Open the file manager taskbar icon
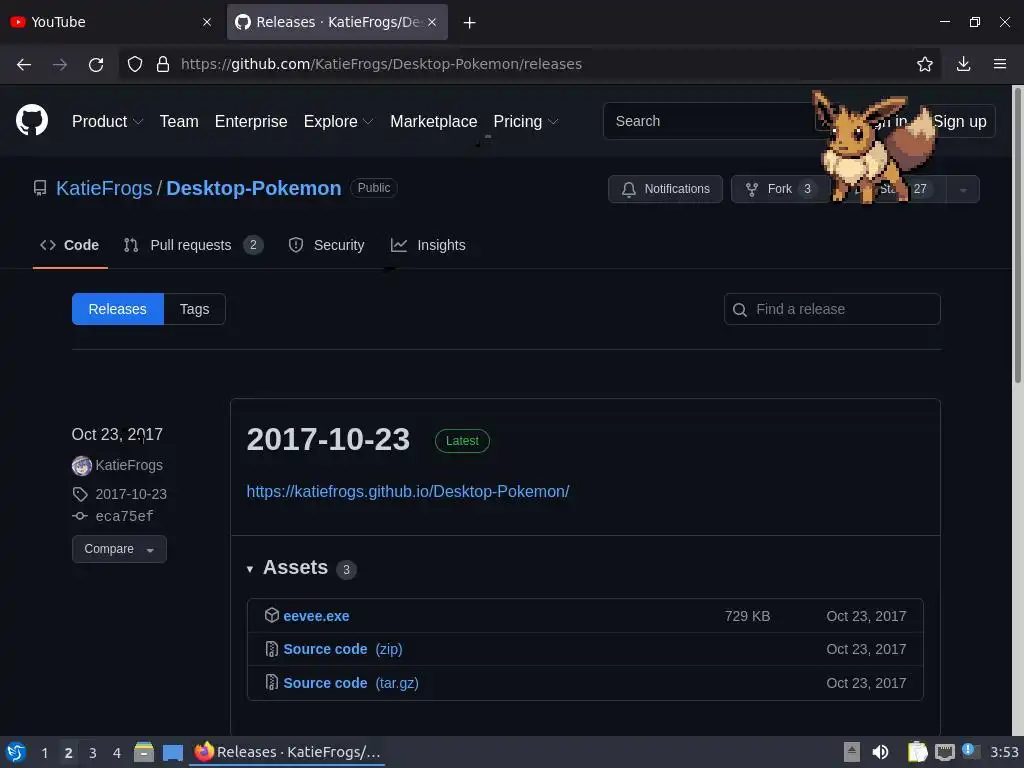This screenshot has width=1024, height=768. (x=144, y=752)
